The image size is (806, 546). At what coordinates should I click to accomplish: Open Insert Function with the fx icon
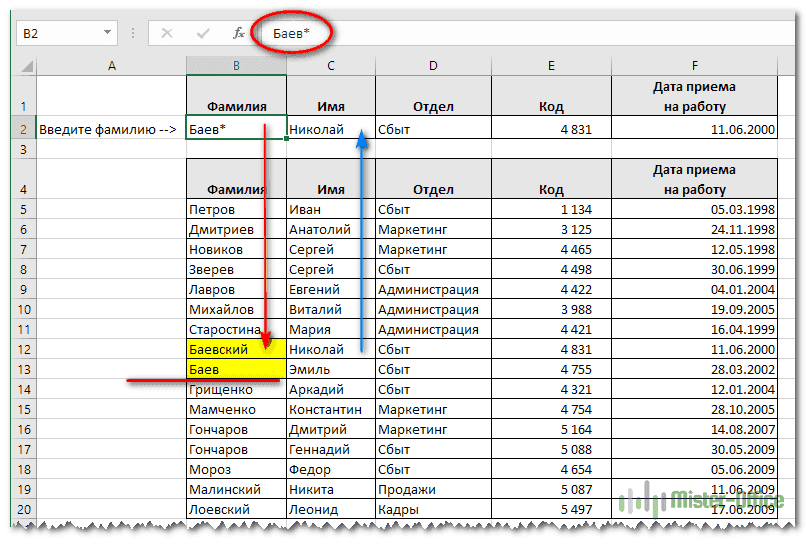[x=238, y=33]
